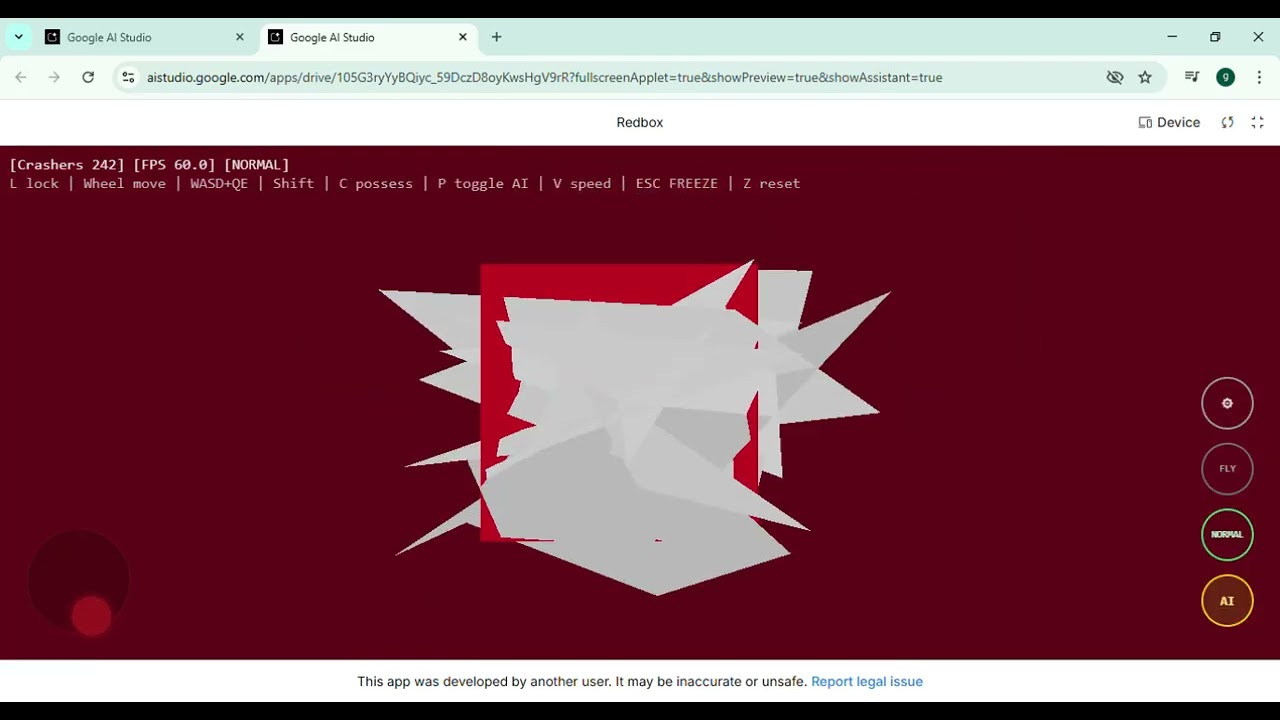Click the aistudio.google.com address bar URL
1280x720 pixels.
pos(544,77)
